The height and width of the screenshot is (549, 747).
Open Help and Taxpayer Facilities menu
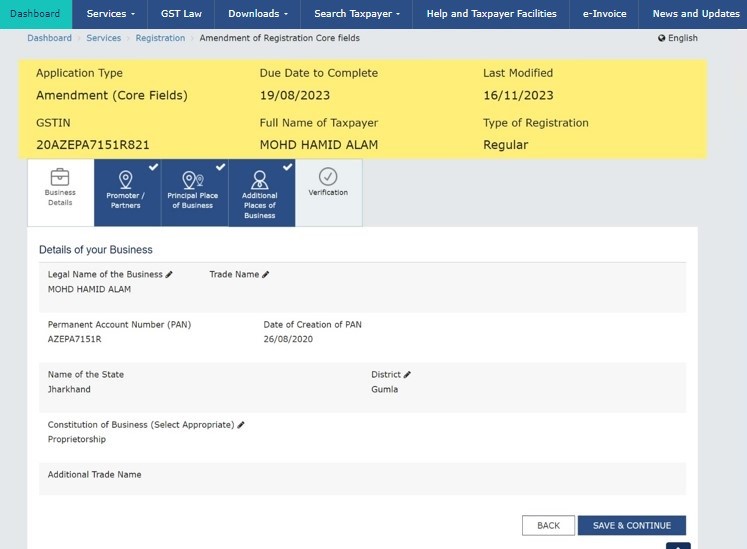[x=490, y=14]
